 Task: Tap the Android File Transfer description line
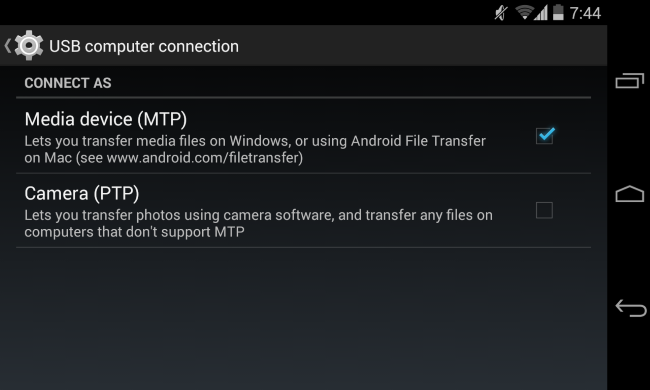coord(255,141)
